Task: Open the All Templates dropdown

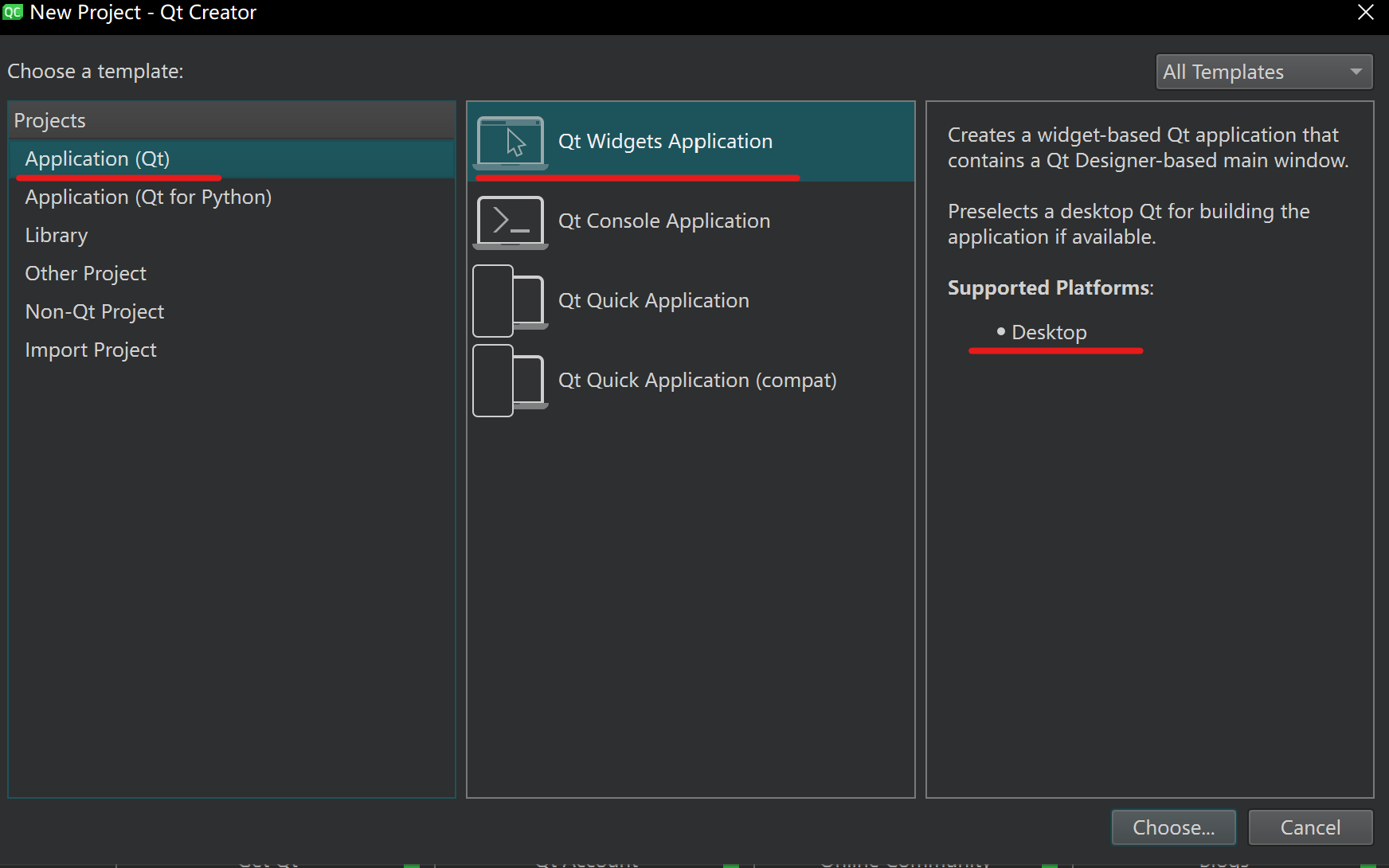Action: pos(1263,72)
